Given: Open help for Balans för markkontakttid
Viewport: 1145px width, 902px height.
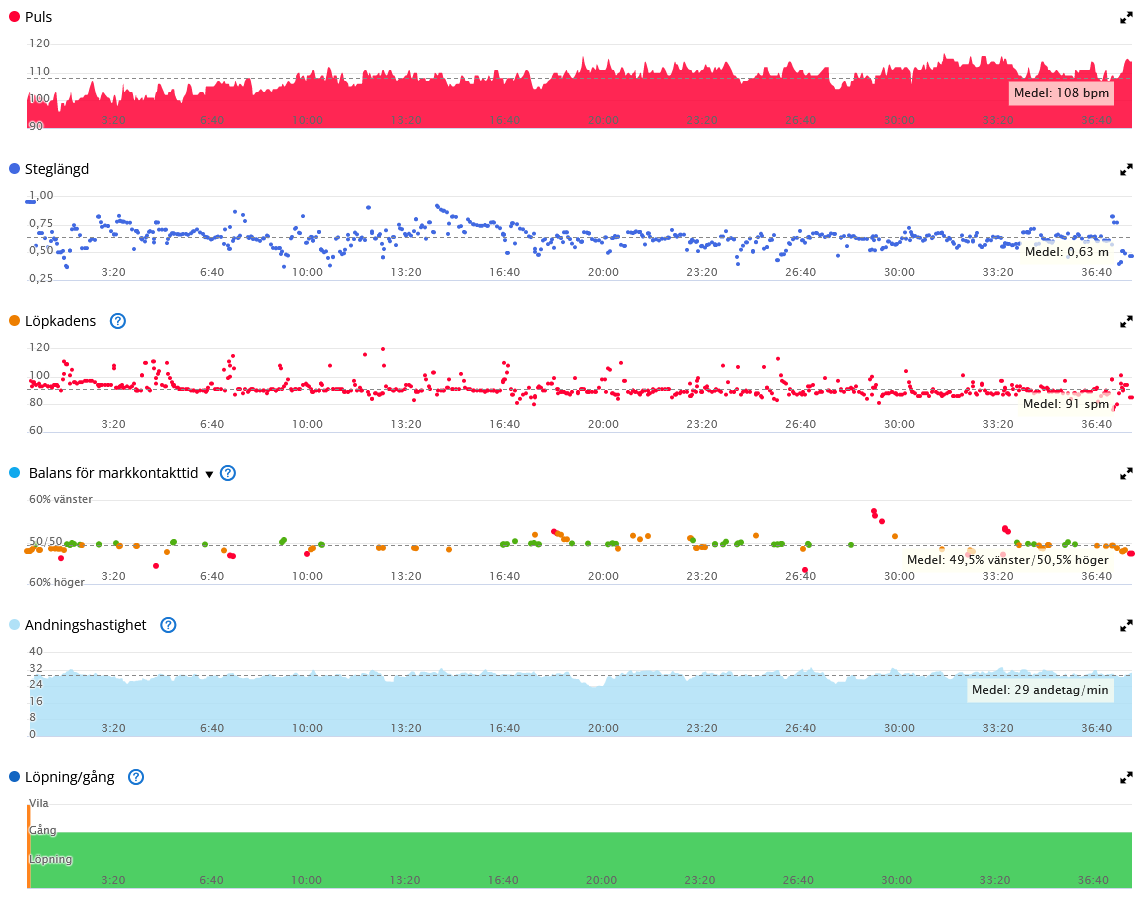Looking at the screenshot, I should click(x=228, y=473).
